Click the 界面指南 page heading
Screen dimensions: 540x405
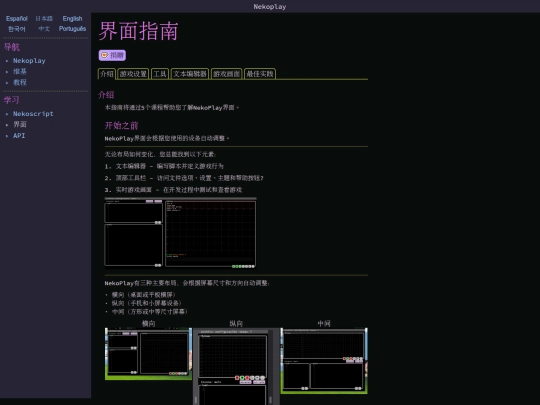[x=138, y=31]
